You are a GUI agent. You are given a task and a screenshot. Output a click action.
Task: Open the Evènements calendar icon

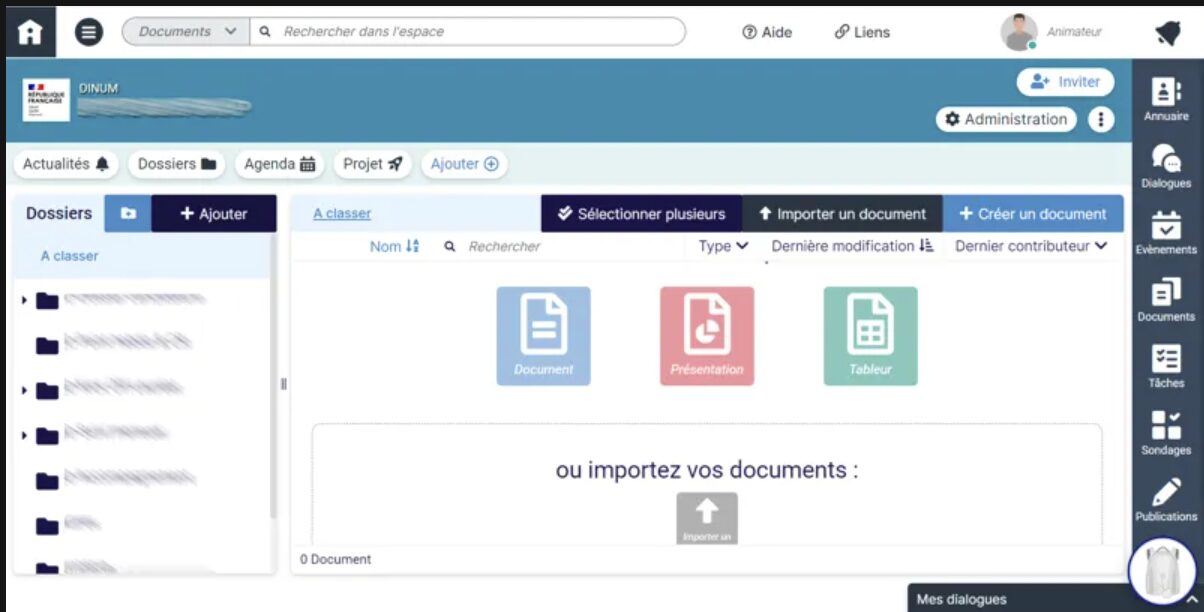click(x=1166, y=232)
